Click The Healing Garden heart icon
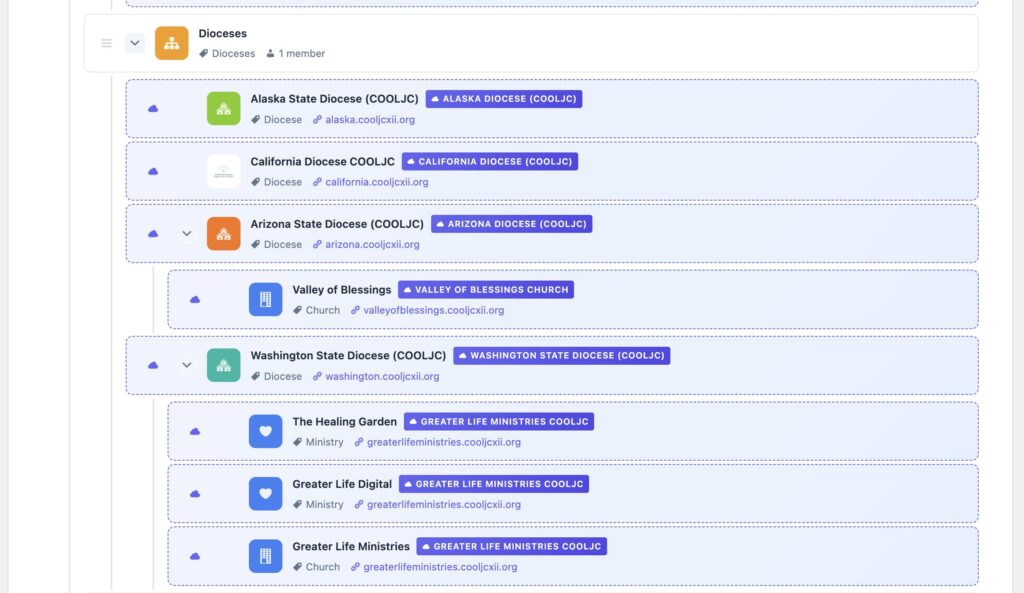The width and height of the screenshot is (1024, 593). (x=265, y=431)
